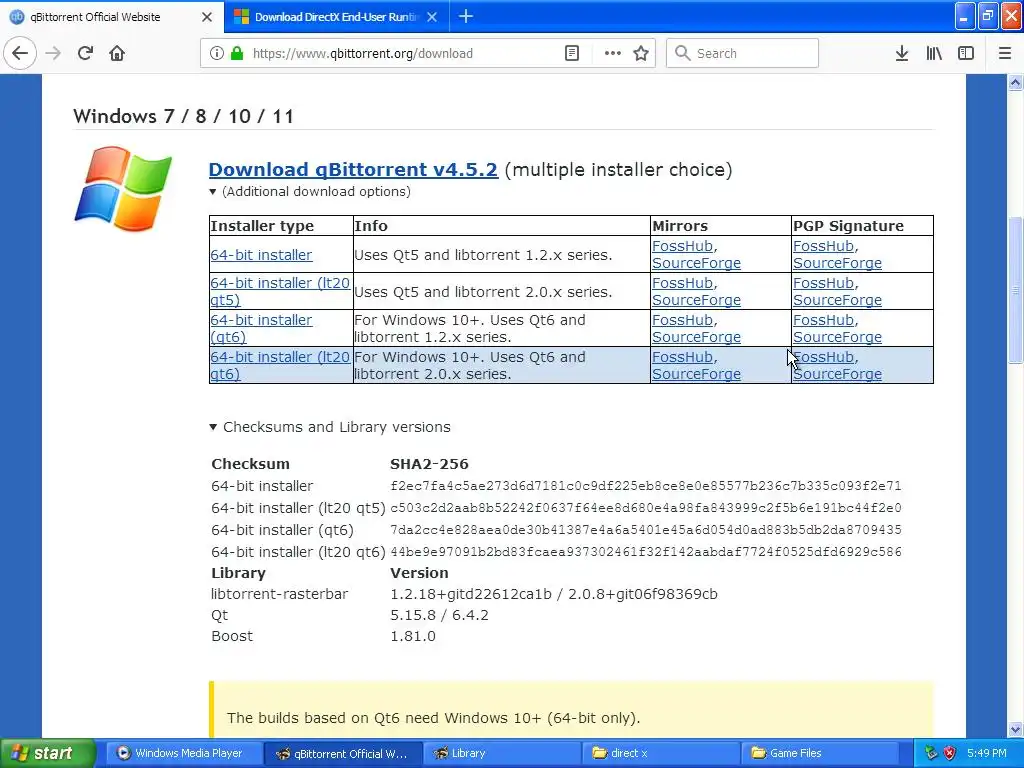Close the Download DirectX tab
The width and height of the screenshot is (1024, 768).
click(432, 17)
